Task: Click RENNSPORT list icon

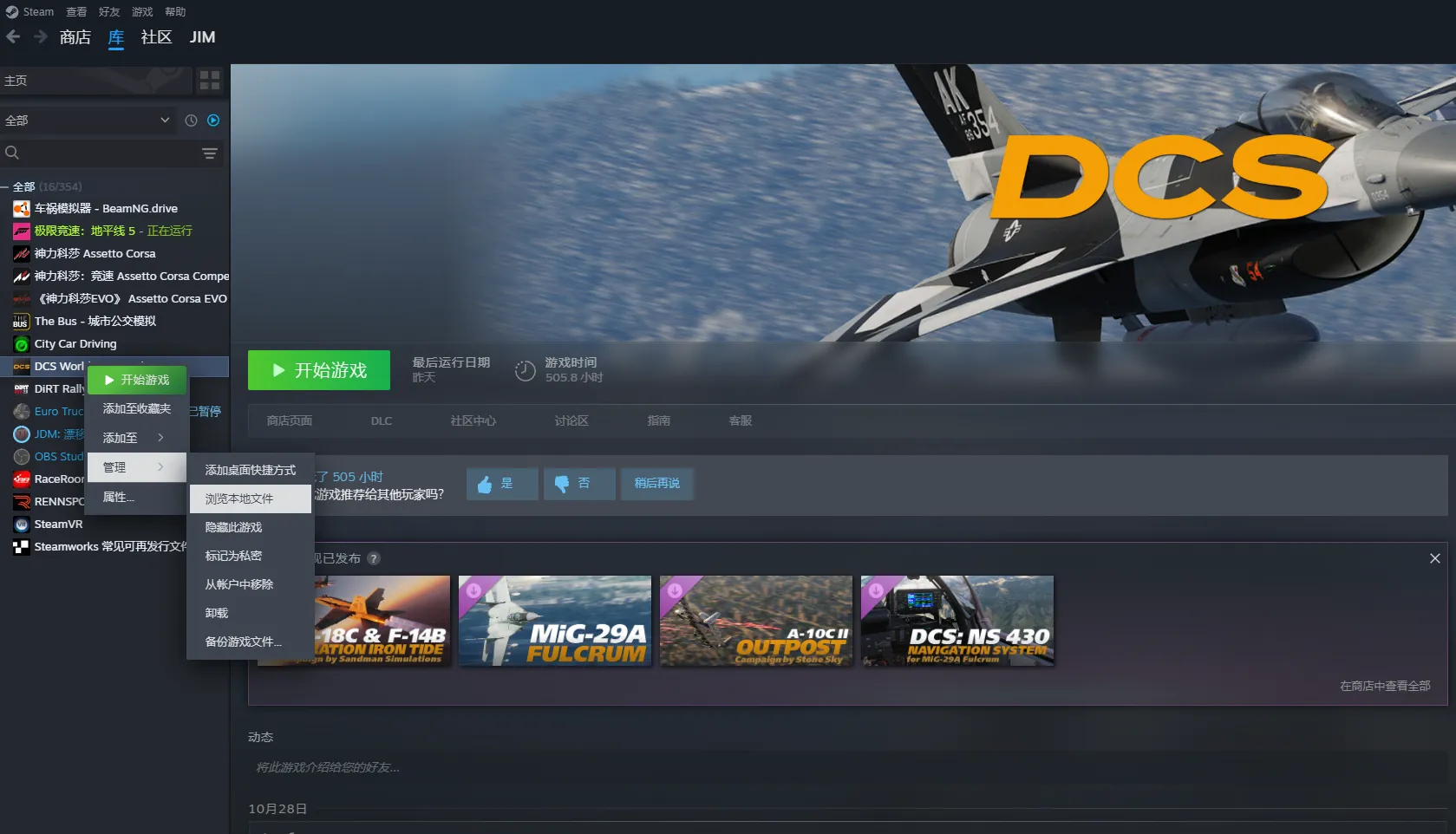Action: pyautogui.click(x=22, y=501)
